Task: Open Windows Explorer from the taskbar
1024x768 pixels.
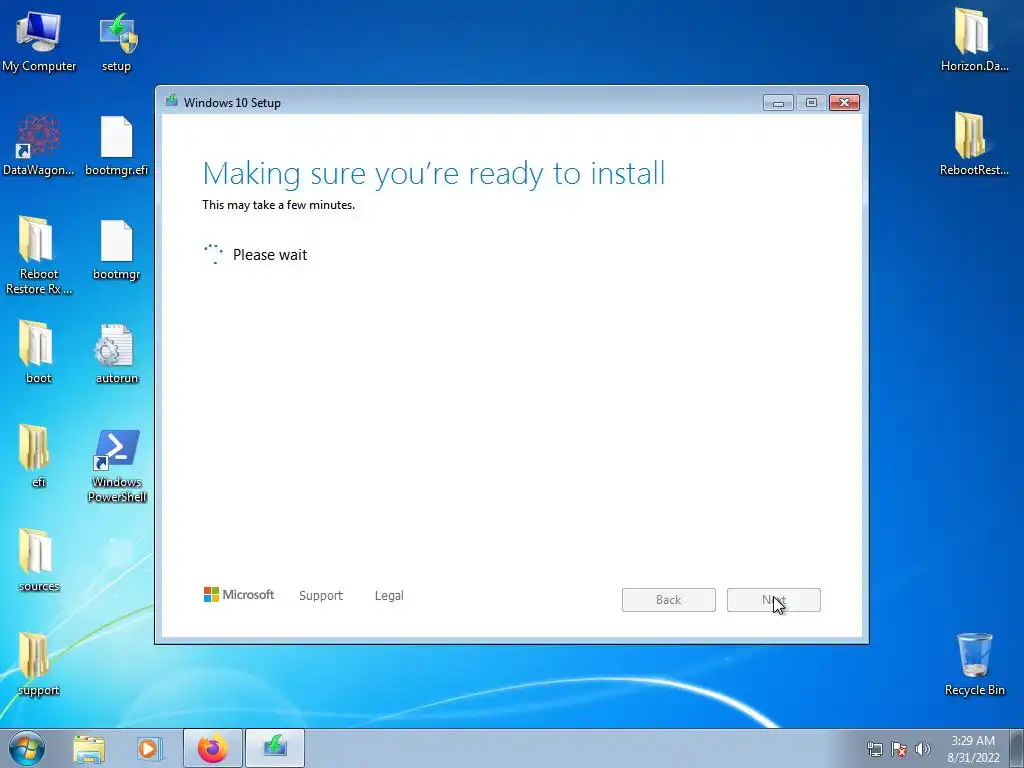Action: pyautogui.click(x=89, y=749)
